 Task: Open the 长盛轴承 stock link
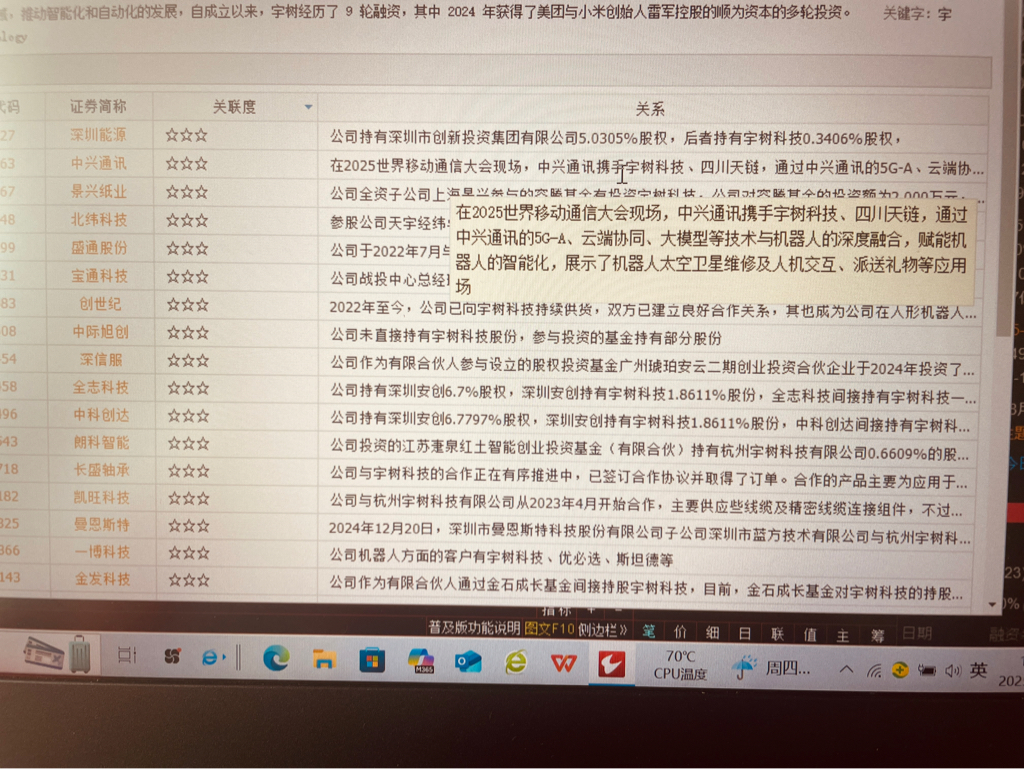[101, 470]
